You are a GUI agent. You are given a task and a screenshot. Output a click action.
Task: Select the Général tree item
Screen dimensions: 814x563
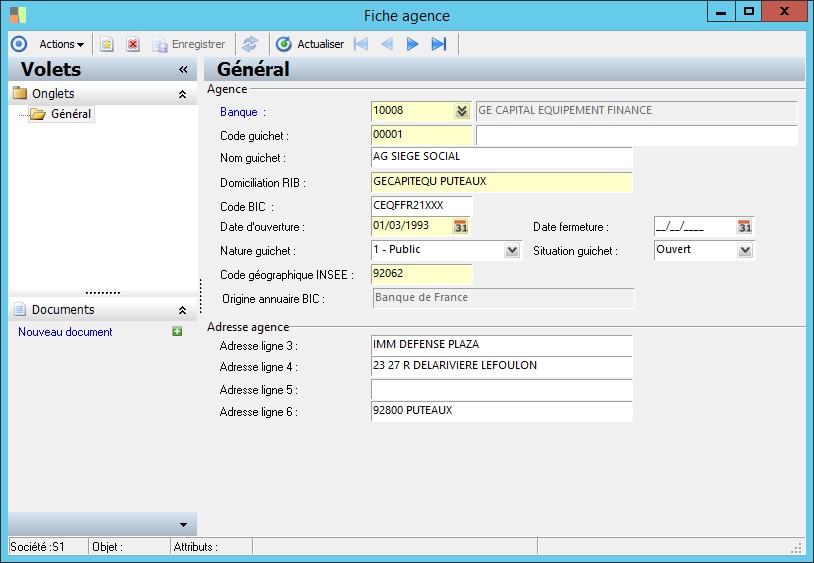(x=70, y=114)
